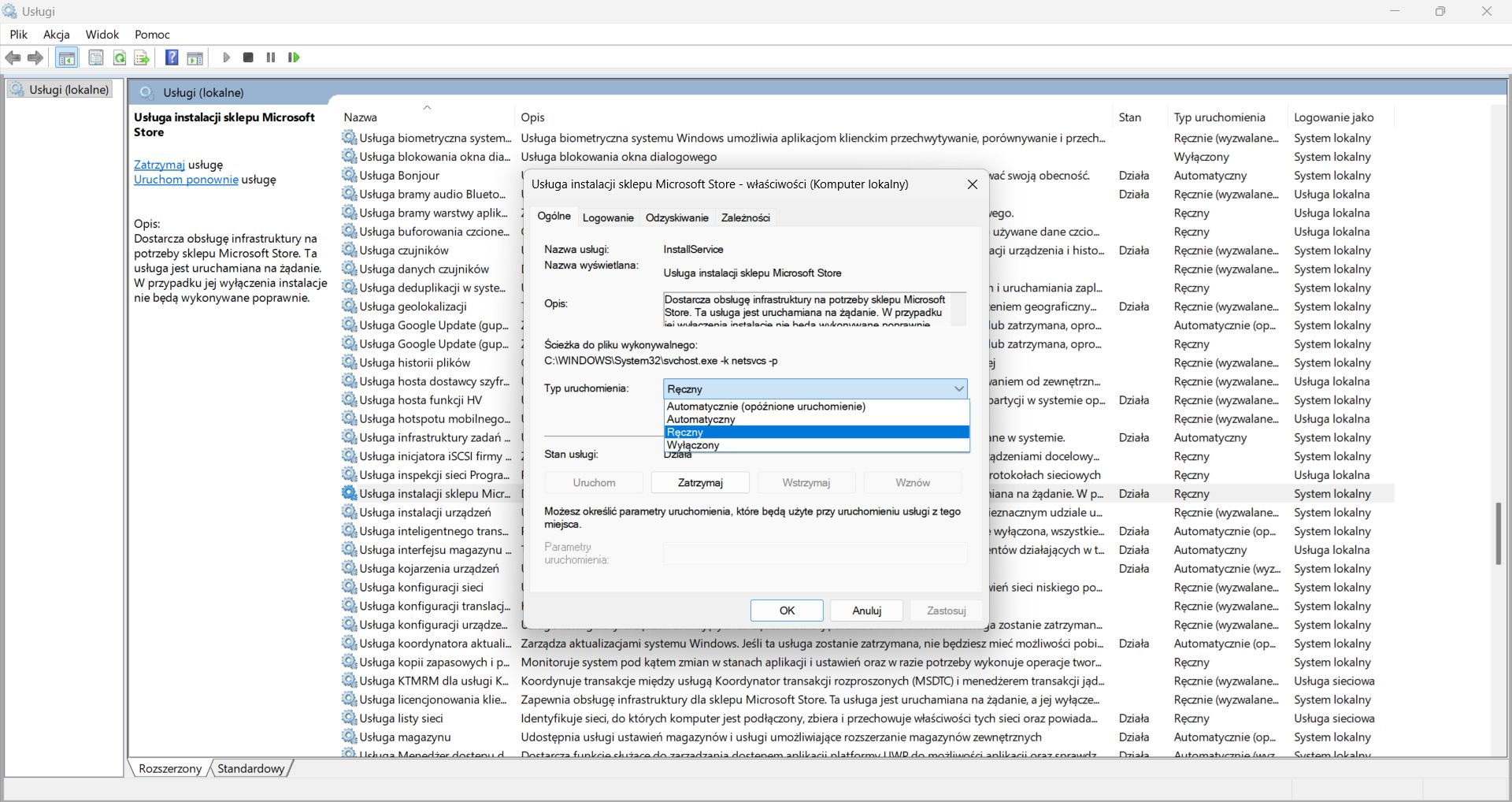1512x802 pixels.
Task: Open the Widok menu
Action: click(102, 35)
